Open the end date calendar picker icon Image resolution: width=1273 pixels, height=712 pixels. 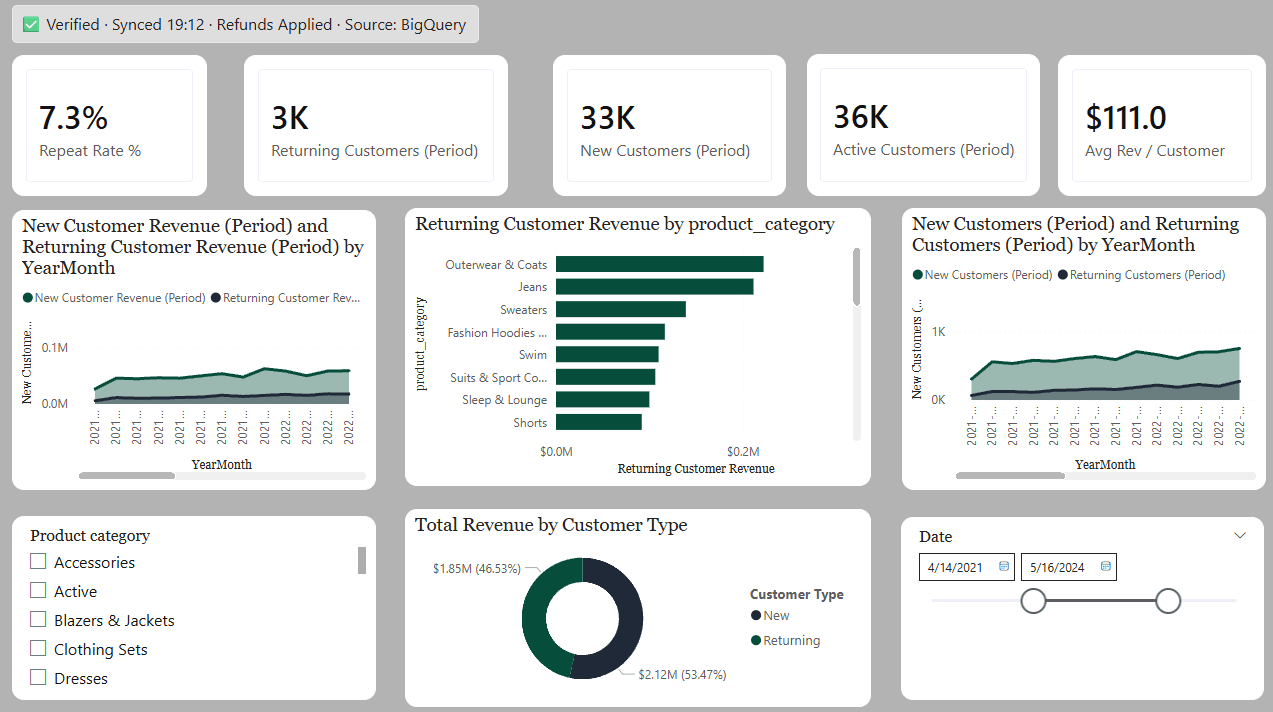coord(1105,567)
